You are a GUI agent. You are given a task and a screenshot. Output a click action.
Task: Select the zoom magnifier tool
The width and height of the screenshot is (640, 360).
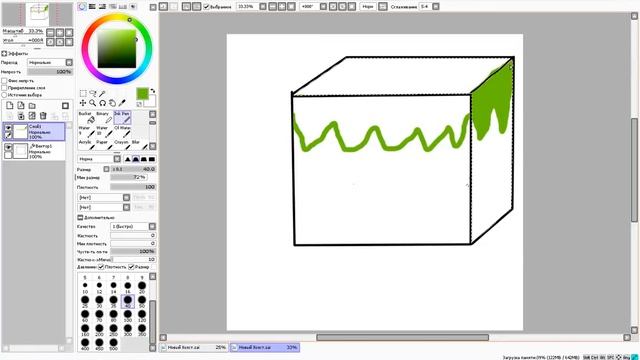[93, 103]
